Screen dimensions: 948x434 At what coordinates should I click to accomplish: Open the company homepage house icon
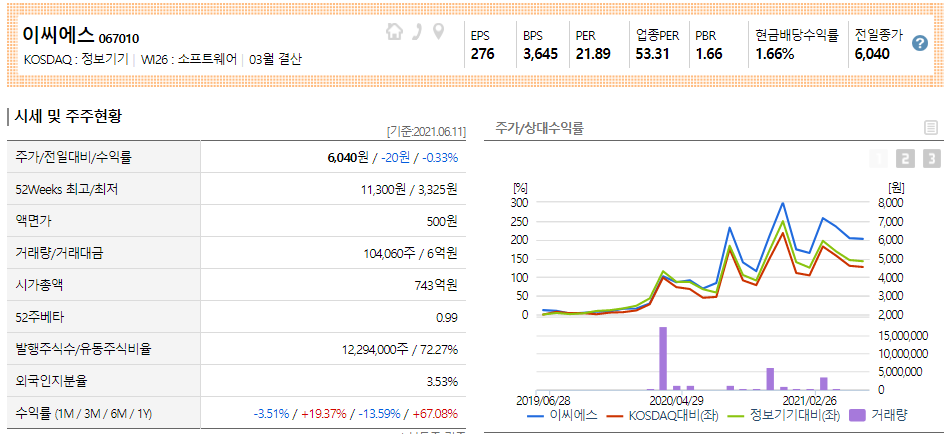coord(394,31)
